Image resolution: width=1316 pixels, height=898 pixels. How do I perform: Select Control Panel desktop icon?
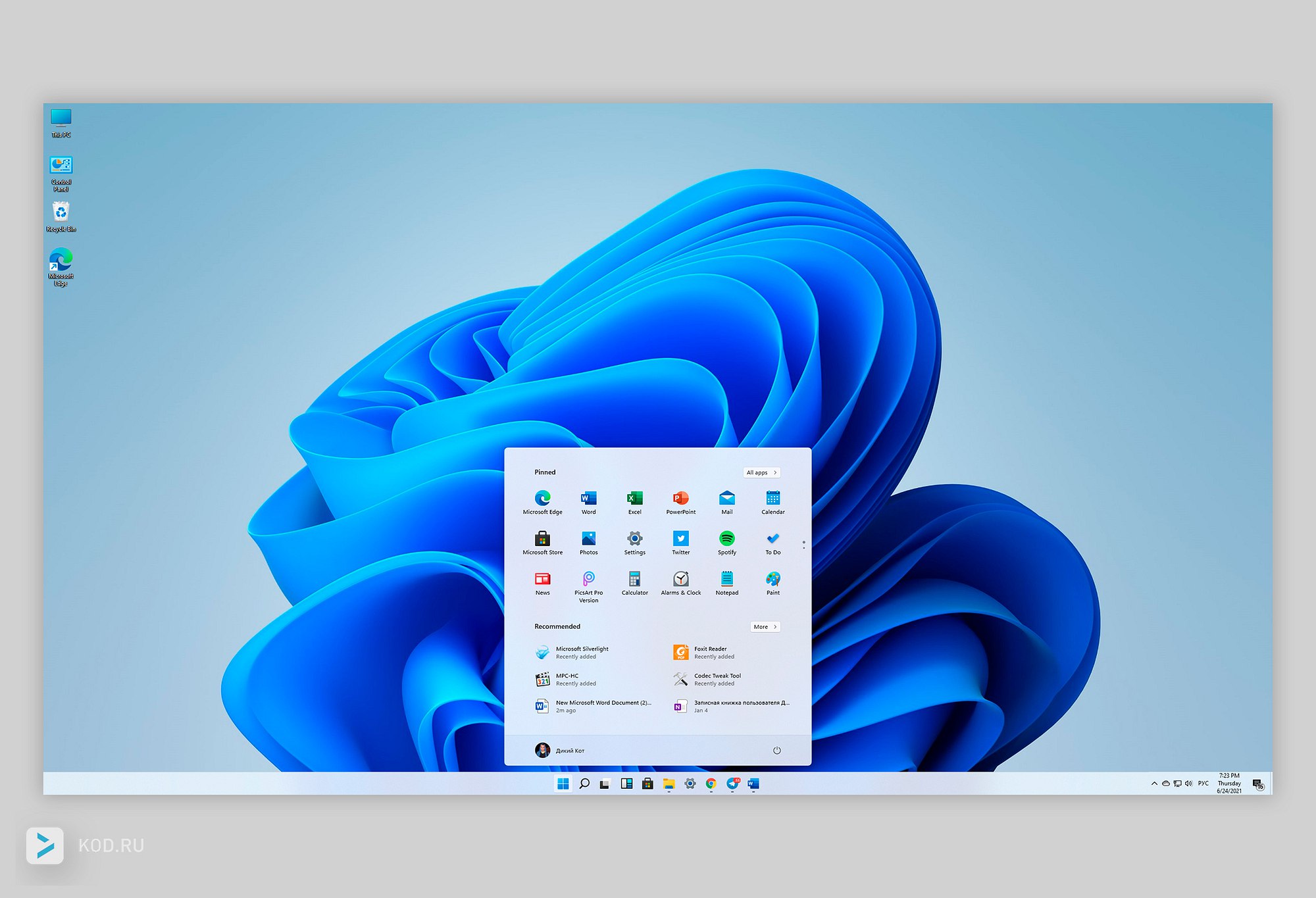(61, 174)
